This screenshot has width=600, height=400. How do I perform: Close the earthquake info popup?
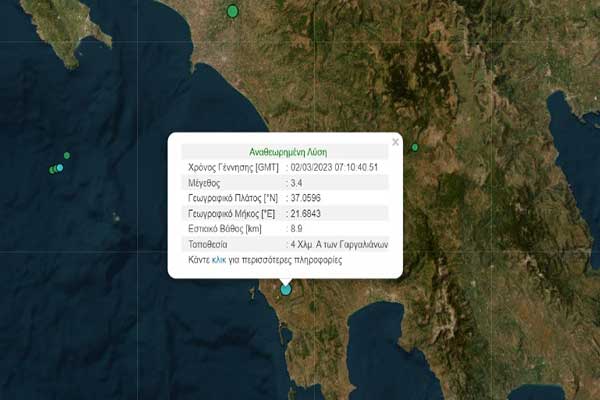395,142
